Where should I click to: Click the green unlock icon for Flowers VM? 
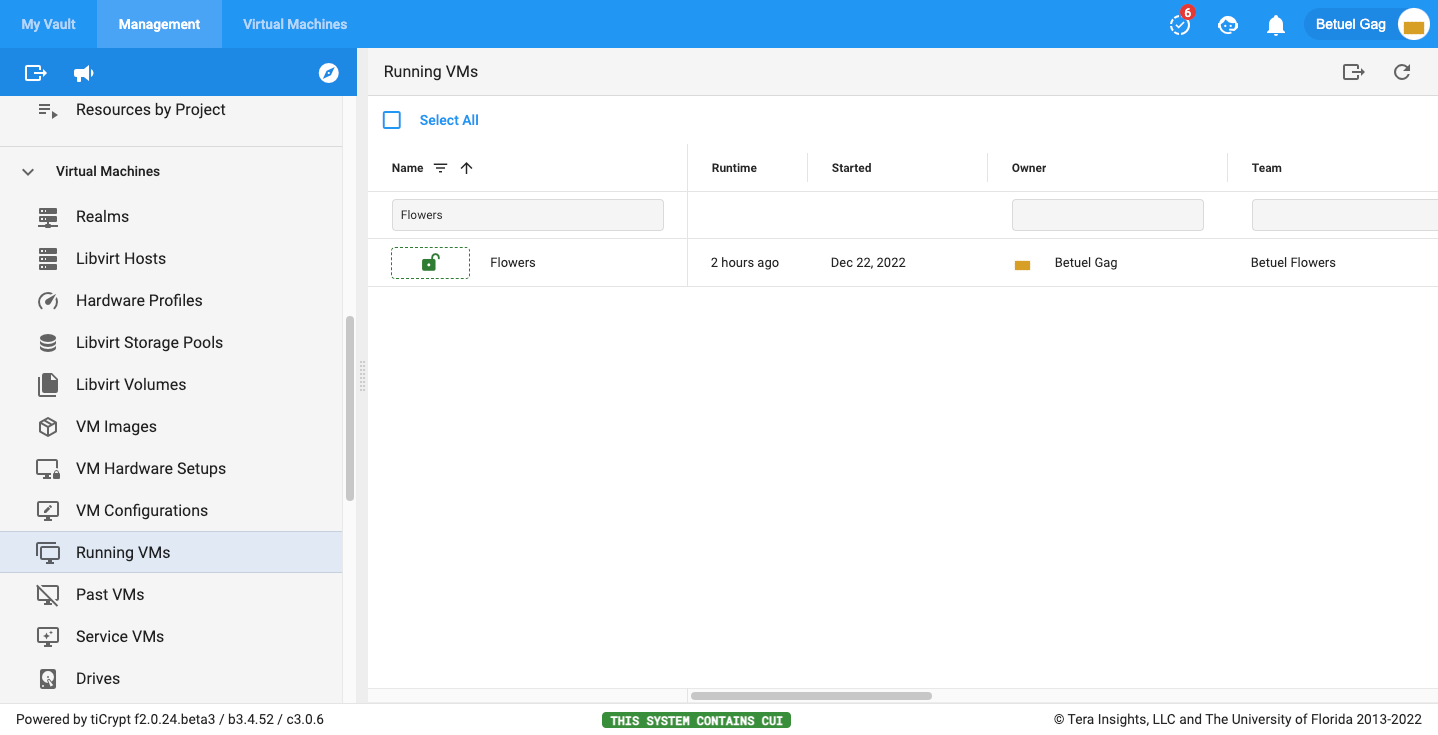[x=430, y=263]
